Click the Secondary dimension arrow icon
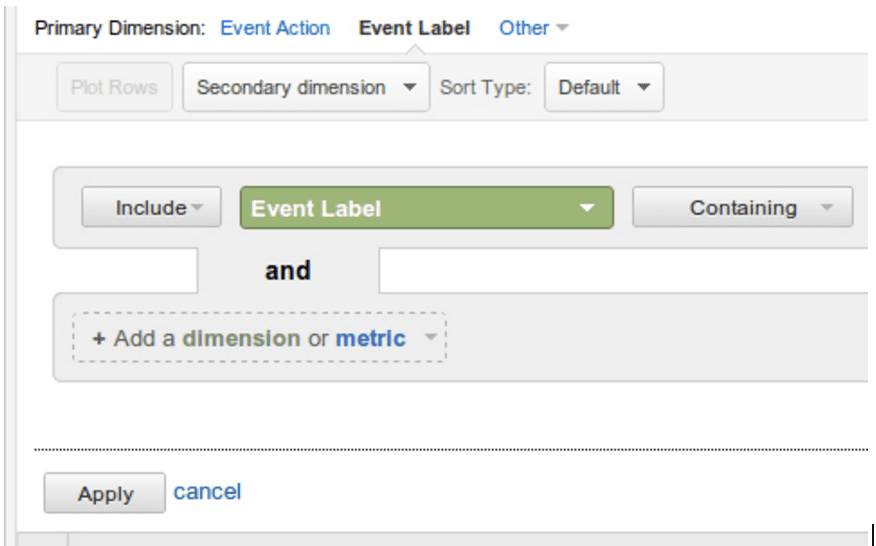Image resolution: width=876 pixels, height=546 pixels. click(410, 87)
